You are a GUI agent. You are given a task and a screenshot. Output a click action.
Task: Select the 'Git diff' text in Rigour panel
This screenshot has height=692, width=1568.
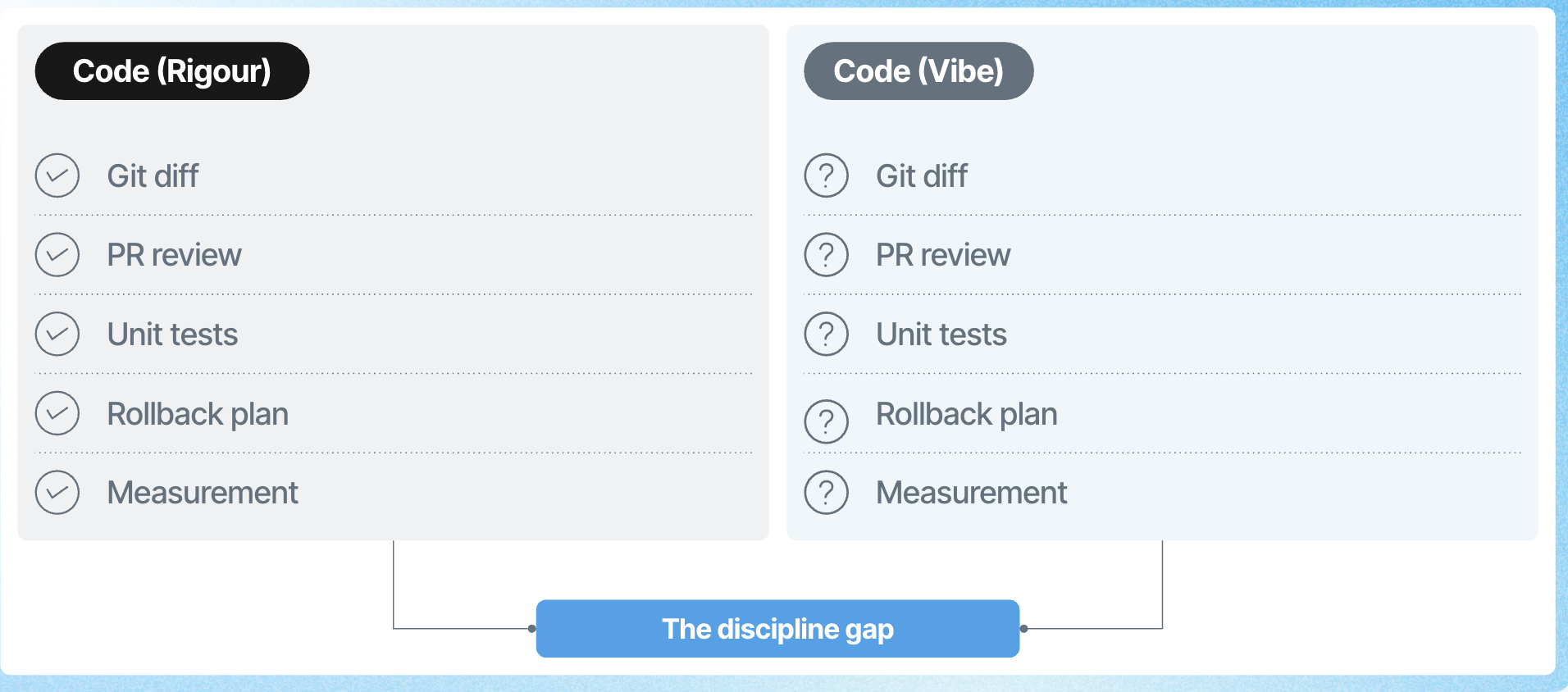[x=153, y=175]
